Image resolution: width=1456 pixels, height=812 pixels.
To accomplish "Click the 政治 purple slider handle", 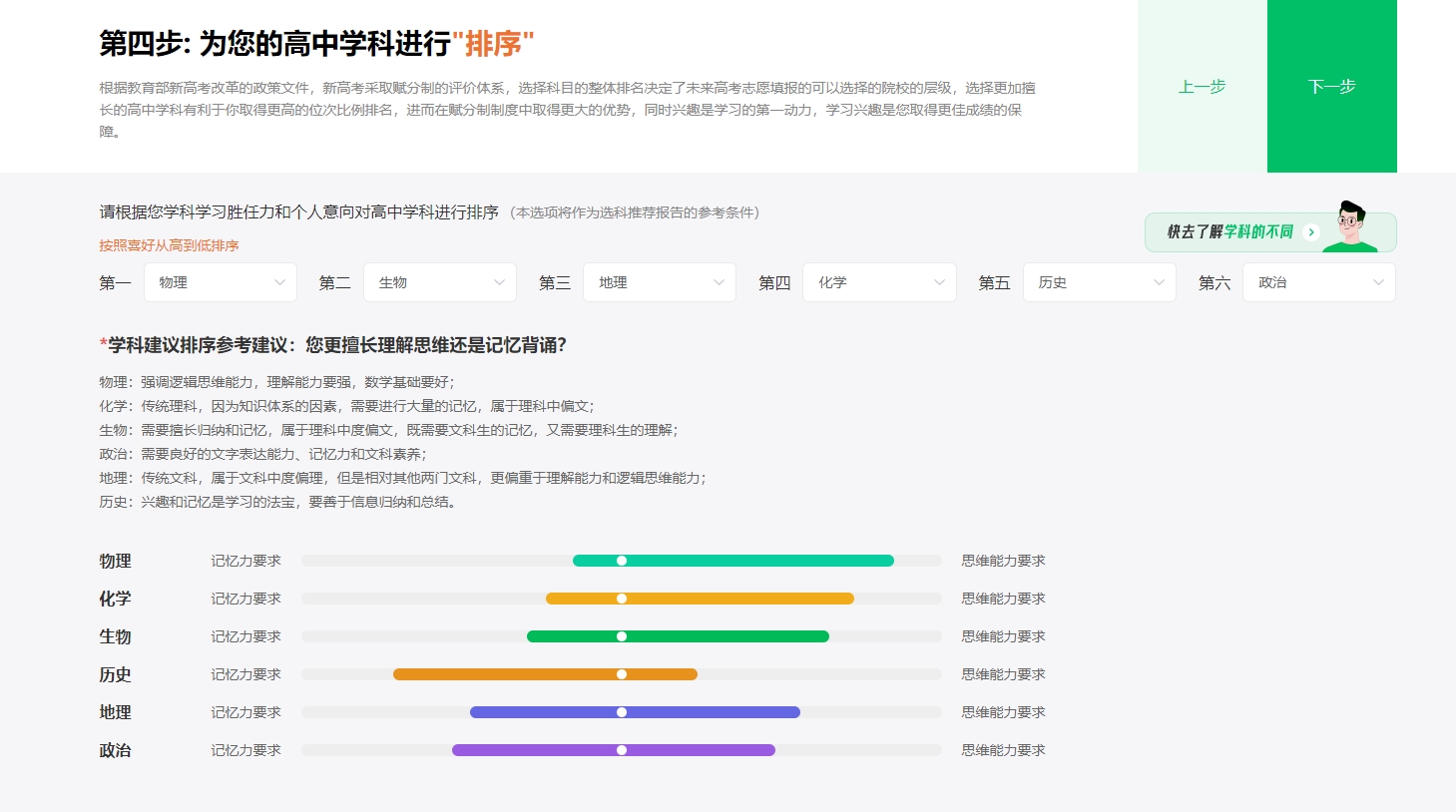I will [x=621, y=750].
